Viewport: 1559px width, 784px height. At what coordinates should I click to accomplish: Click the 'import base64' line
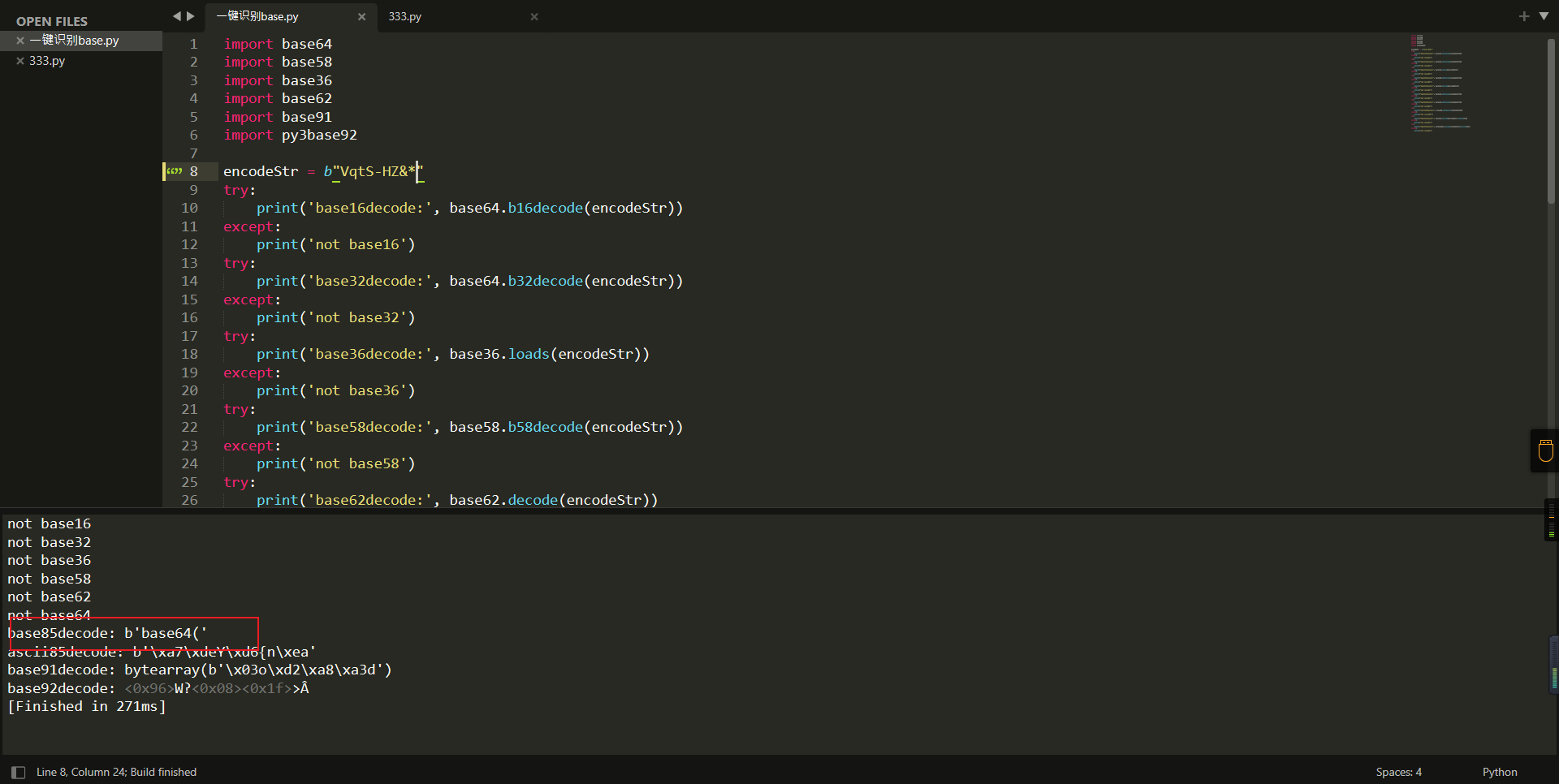[x=278, y=44]
